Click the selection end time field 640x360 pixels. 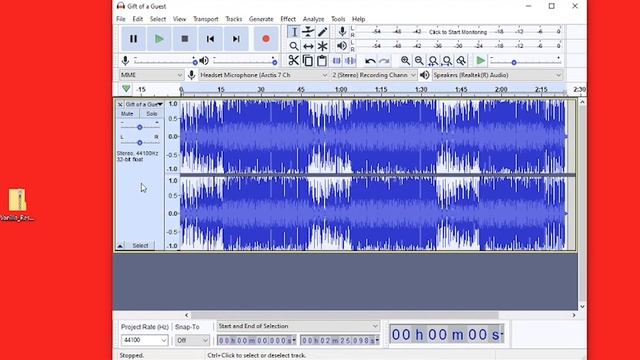[340, 340]
